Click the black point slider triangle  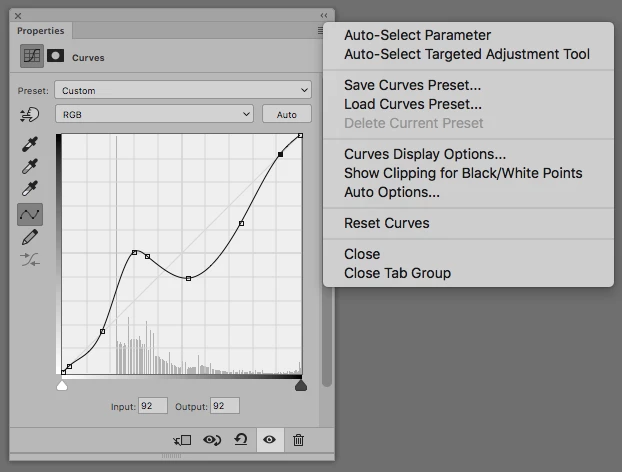pyautogui.click(x=301, y=386)
